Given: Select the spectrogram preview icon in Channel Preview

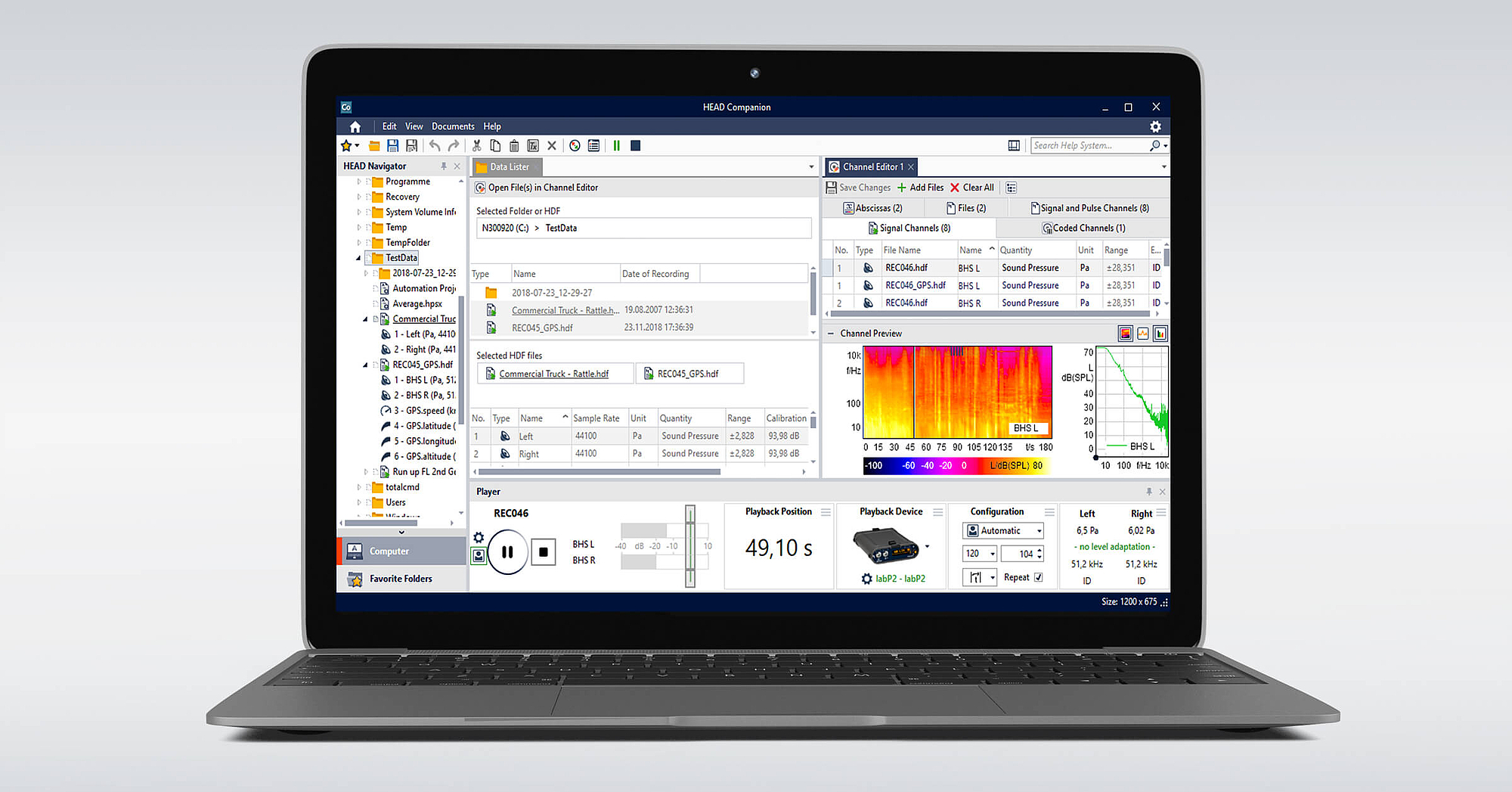Looking at the screenshot, I should click(x=1125, y=333).
